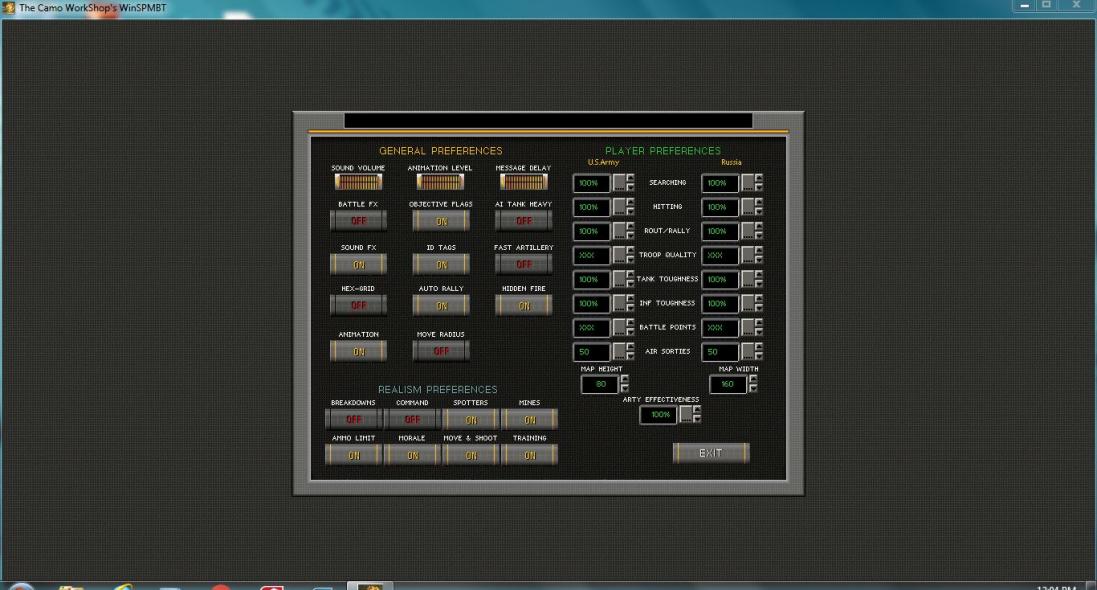Click the Sound Volume slider

coord(358,181)
